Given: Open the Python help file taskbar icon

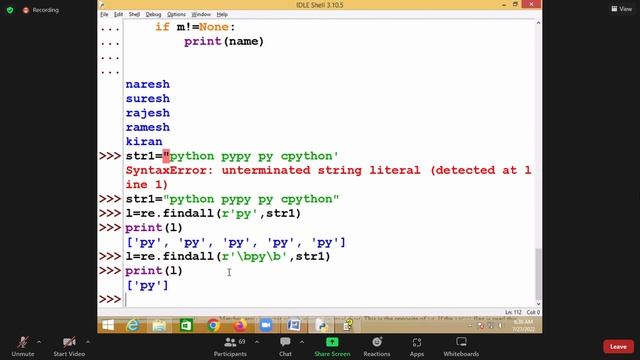Looking at the screenshot, I should [348, 325].
